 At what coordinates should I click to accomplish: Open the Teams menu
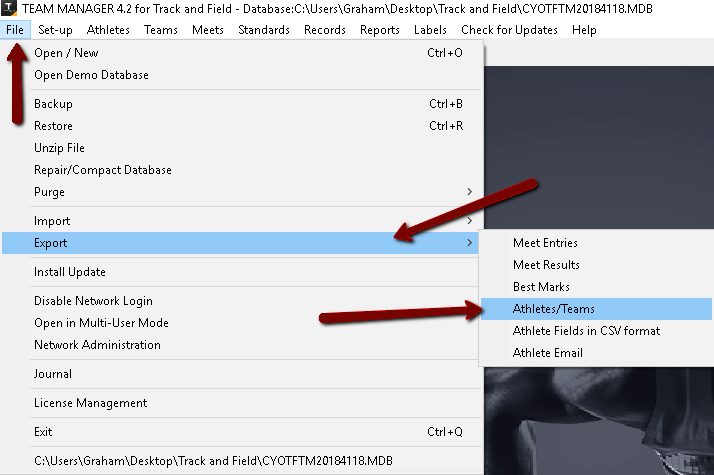coord(161,30)
